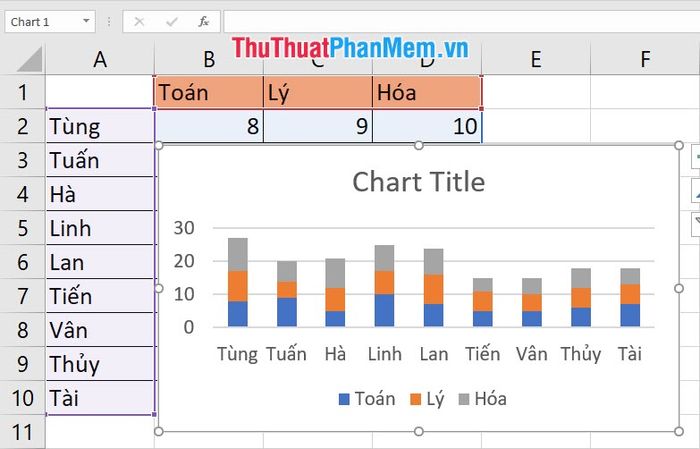The width and height of the screenshot is (700, 449).
Task: Click the Tài axis label in chart
Action: (x=630, y=354)
